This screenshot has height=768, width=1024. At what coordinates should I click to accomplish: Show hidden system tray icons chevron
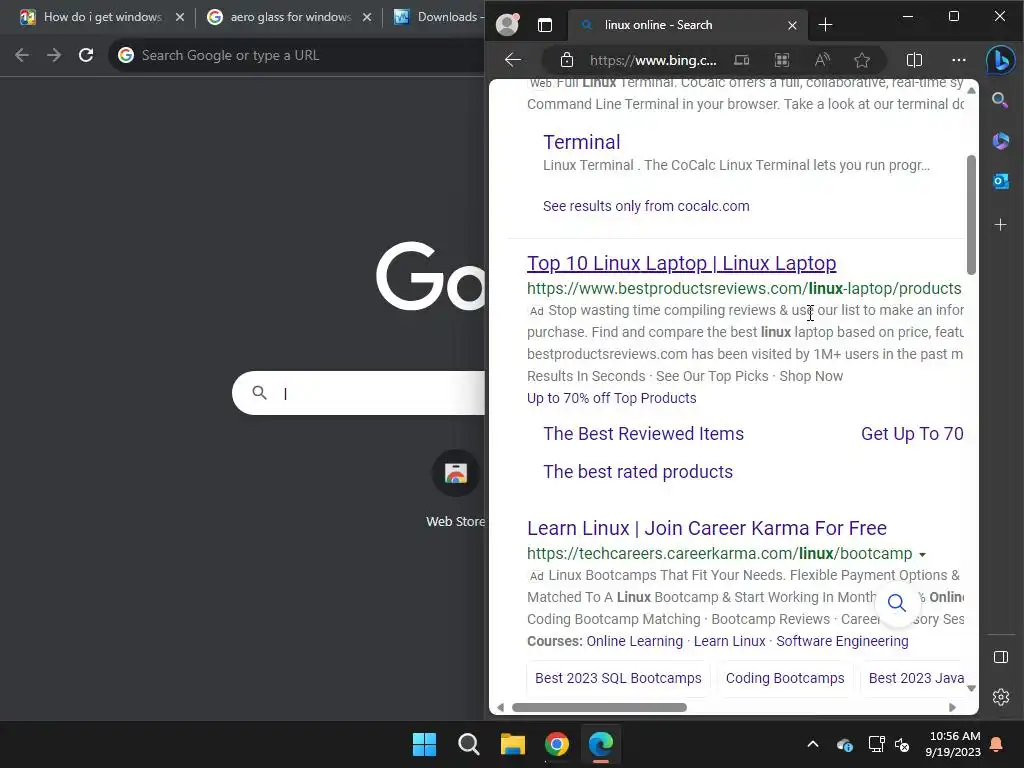(813, 744)
